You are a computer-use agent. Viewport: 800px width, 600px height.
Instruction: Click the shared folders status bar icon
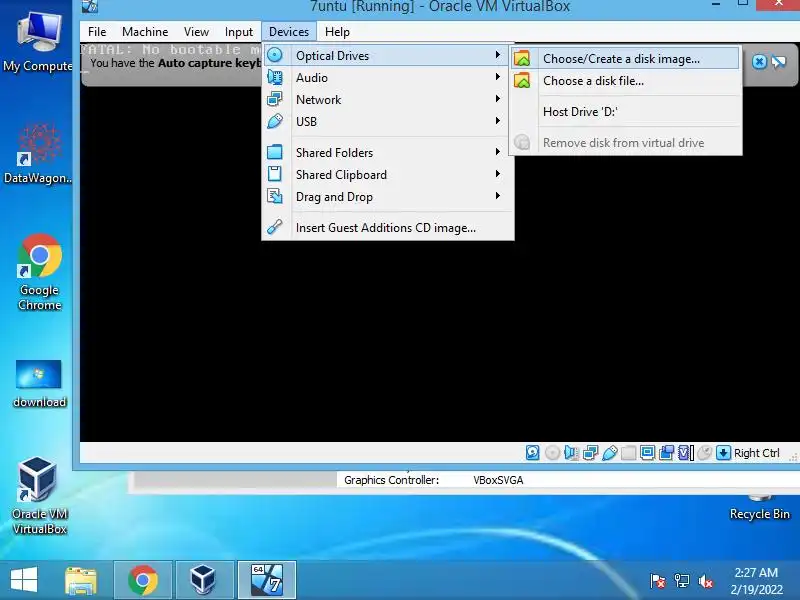[629, 453]
